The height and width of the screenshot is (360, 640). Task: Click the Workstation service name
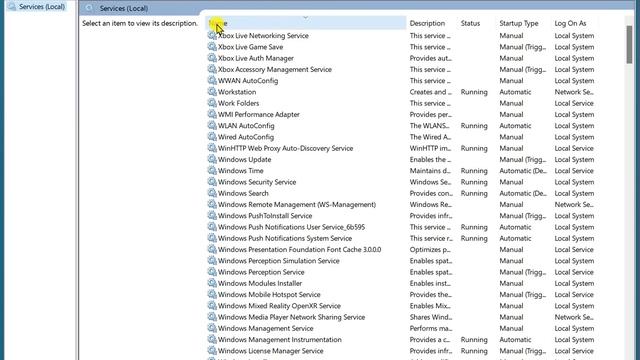[237, 92]
